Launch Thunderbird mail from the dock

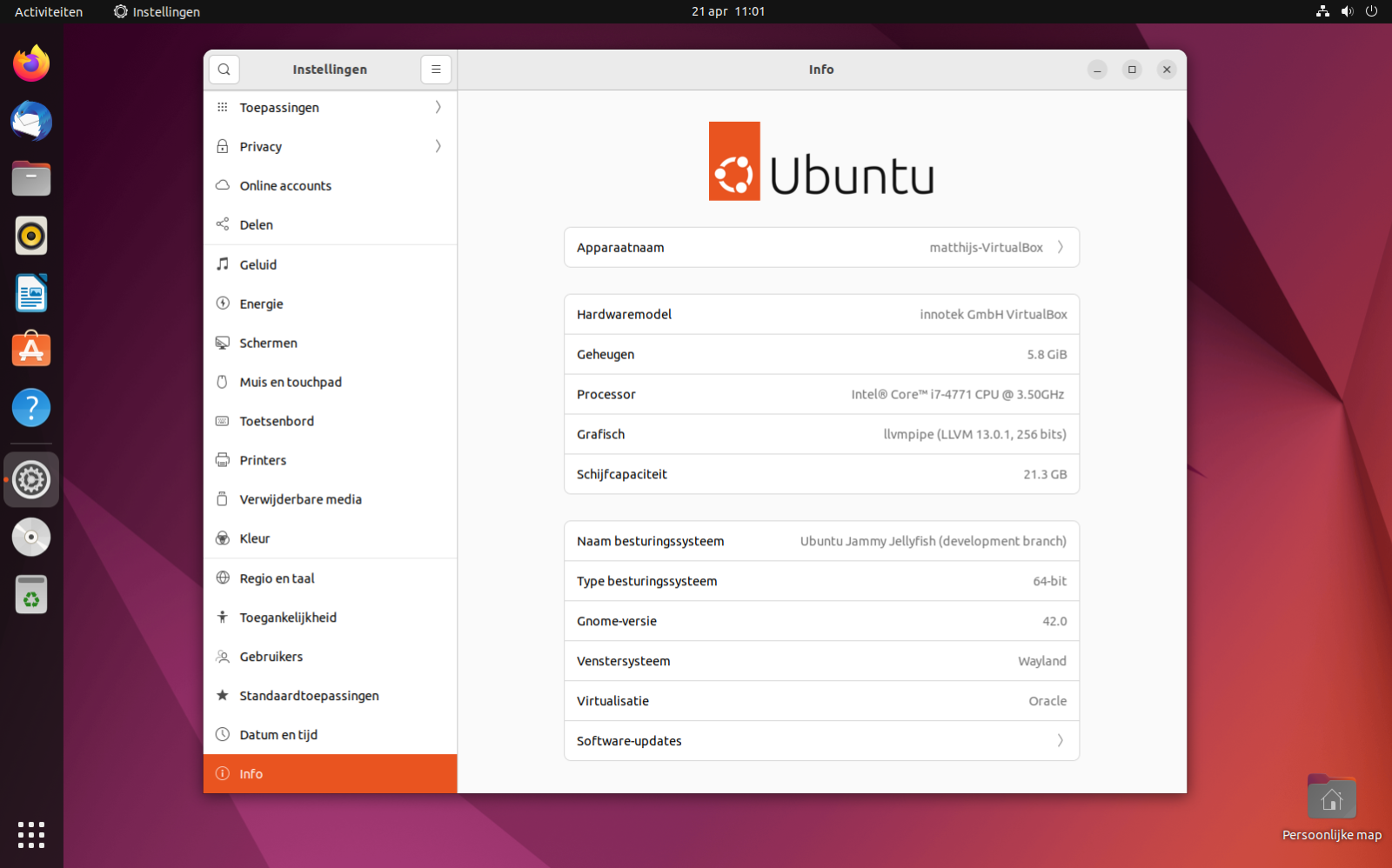(31, 121)
